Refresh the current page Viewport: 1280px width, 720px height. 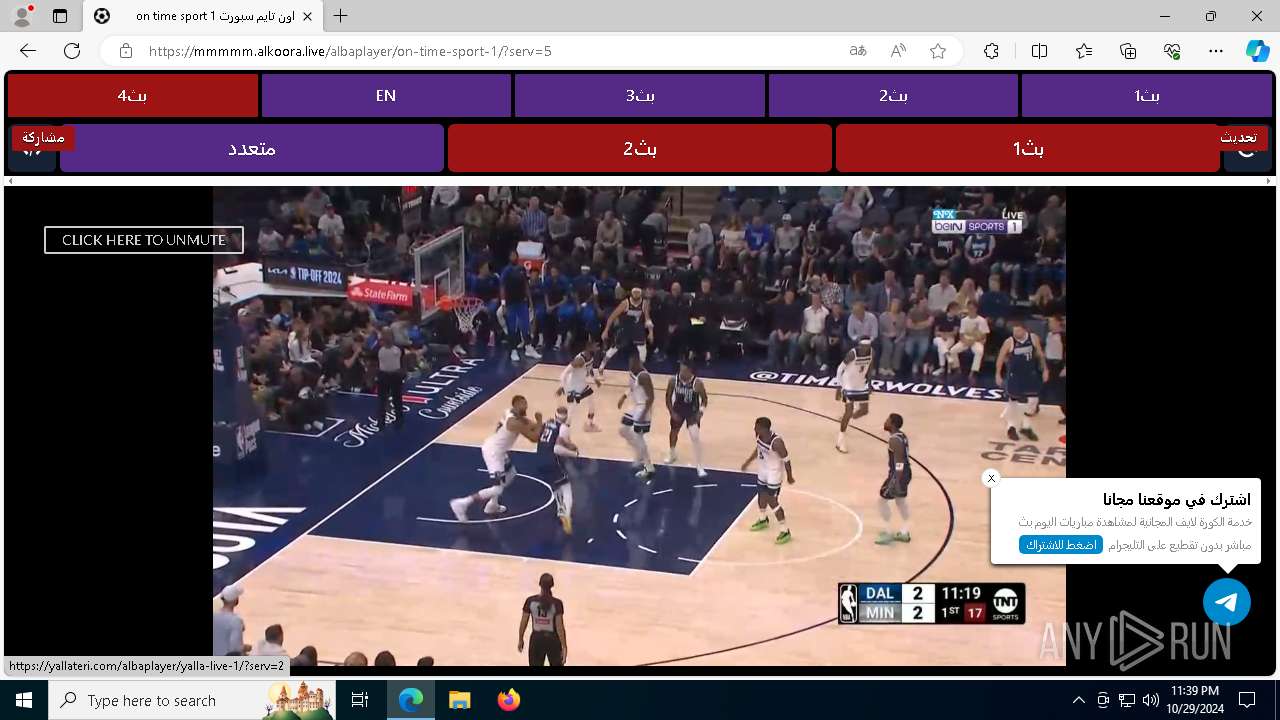[x=72, y=51]
